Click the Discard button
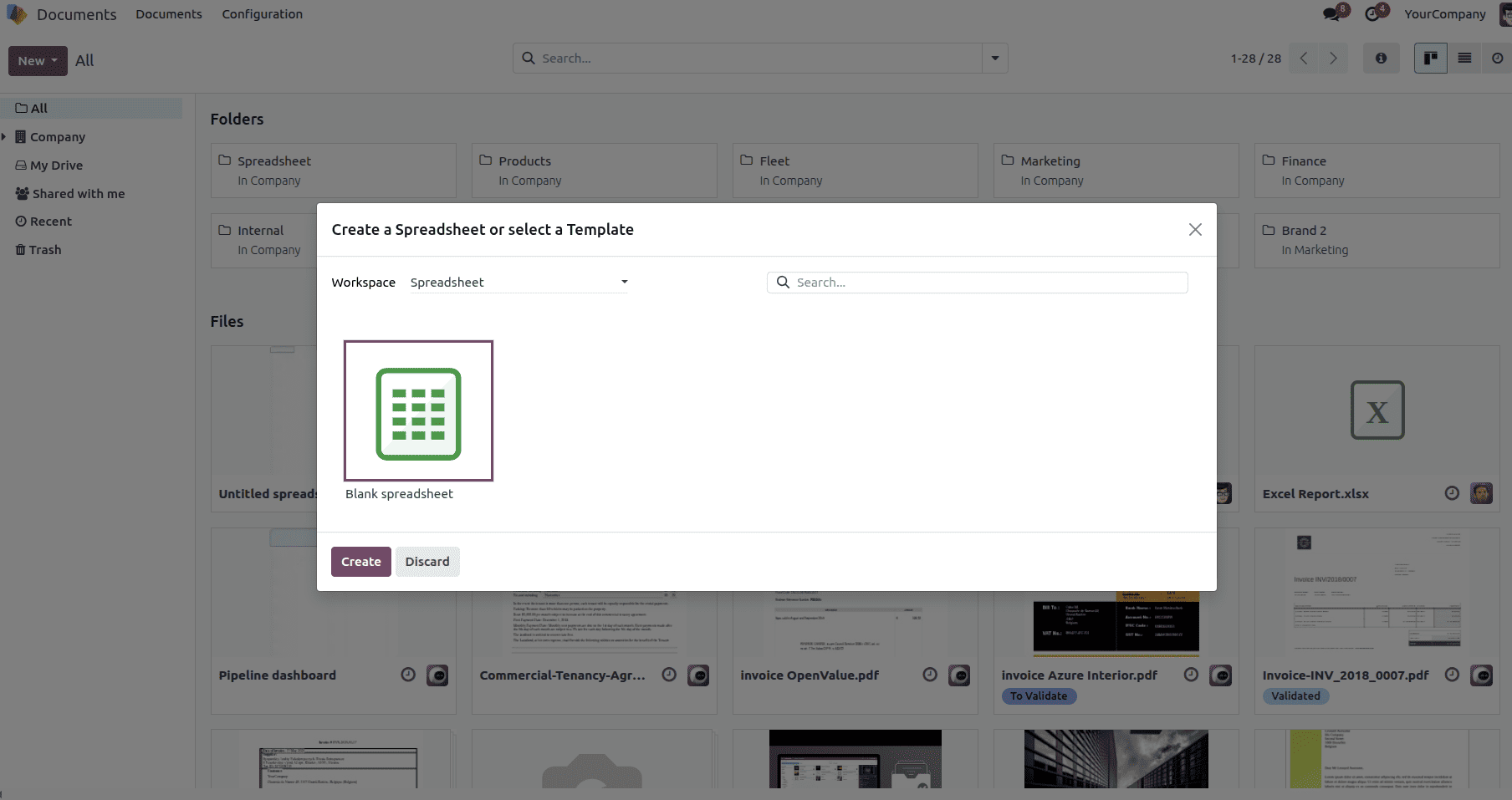Image resolution: width=1512 pixels, height=800 pixels. pos(427,562)
